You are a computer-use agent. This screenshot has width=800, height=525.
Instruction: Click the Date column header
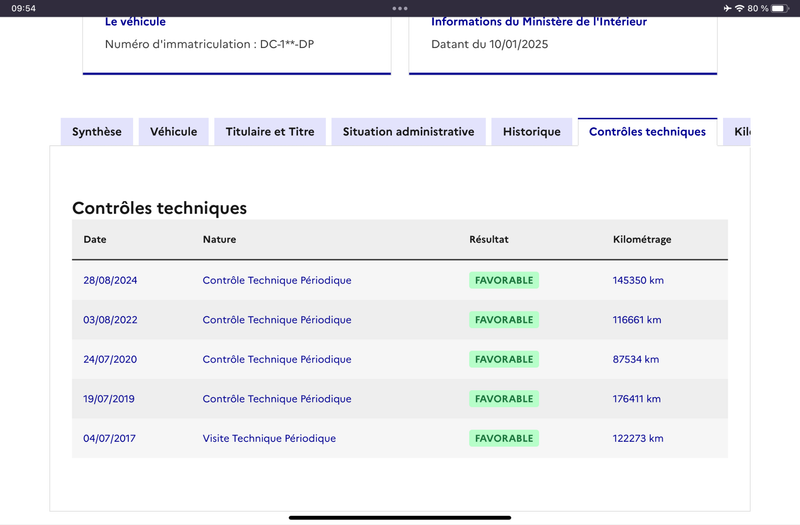click(x=95, y=239)
